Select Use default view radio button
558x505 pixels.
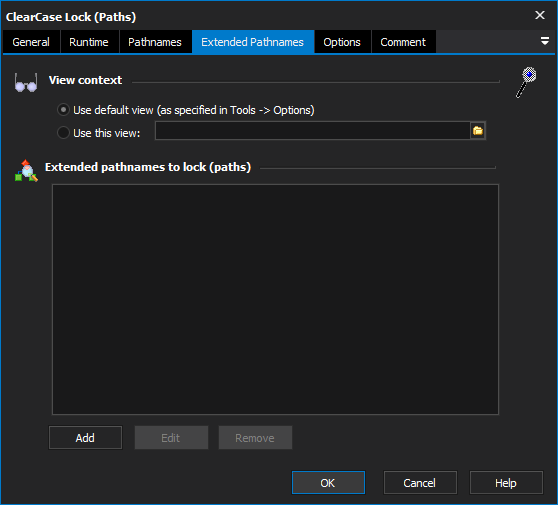pyautogui.click(x=63, y=110)
